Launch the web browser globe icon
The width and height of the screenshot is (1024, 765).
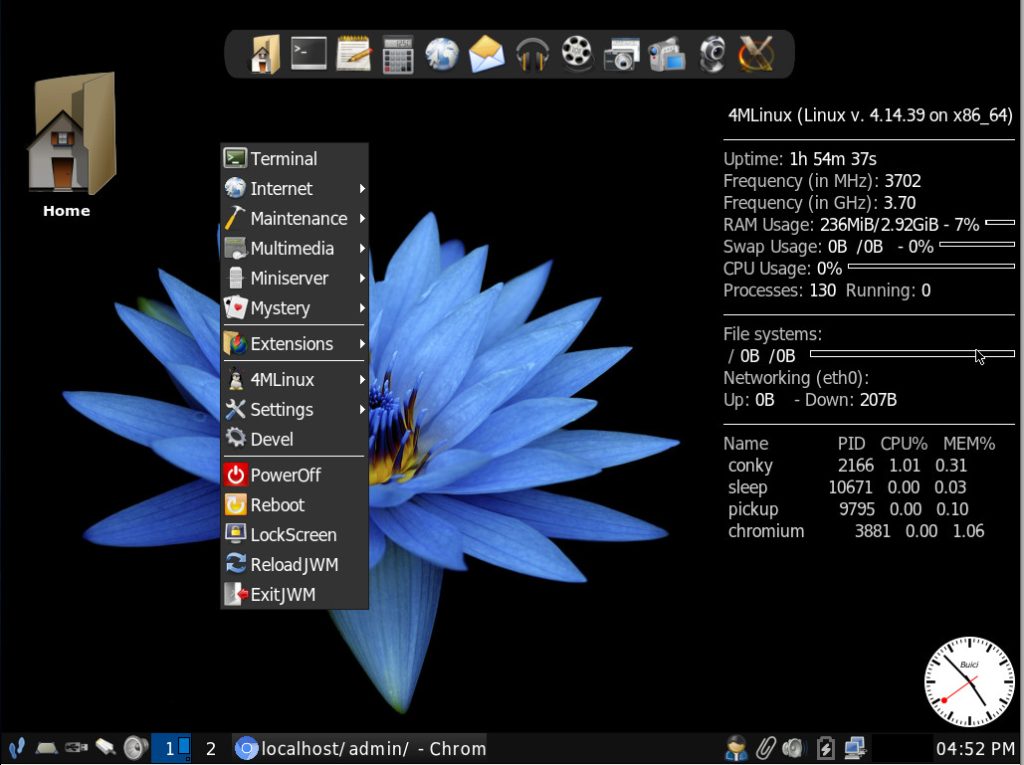pos(442,54)
